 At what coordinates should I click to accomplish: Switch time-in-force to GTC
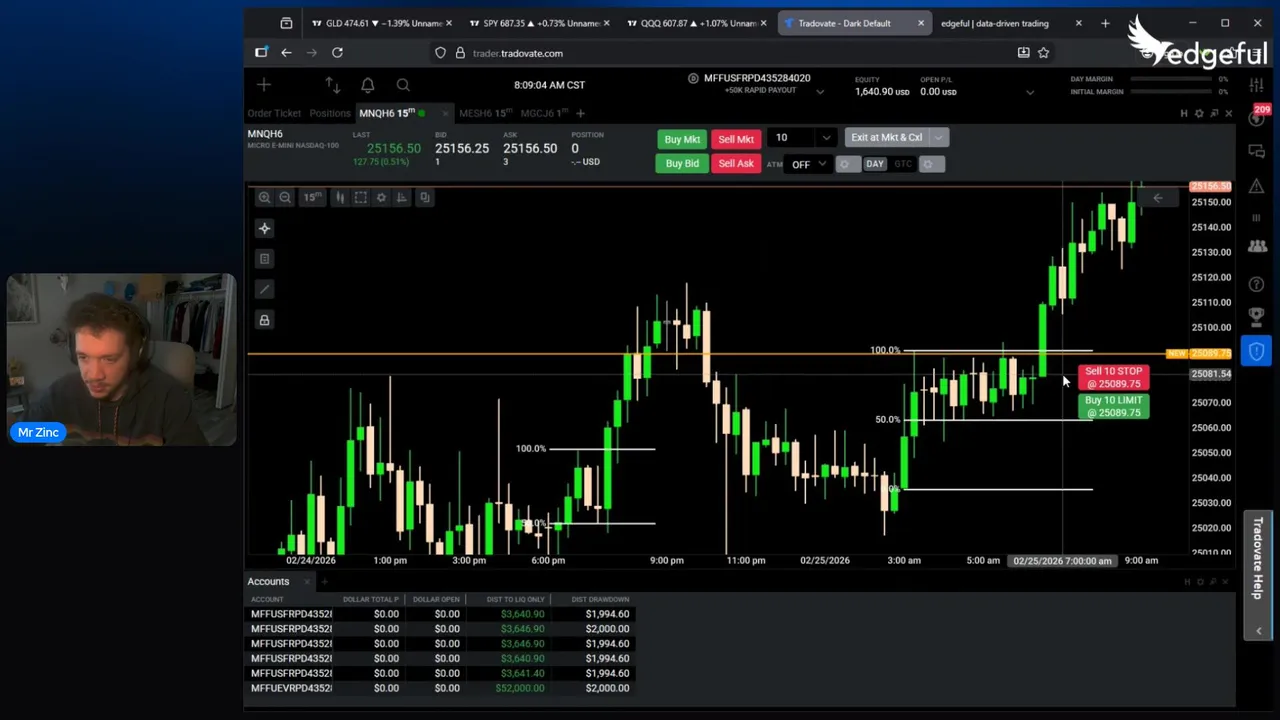tap(903, 164)
